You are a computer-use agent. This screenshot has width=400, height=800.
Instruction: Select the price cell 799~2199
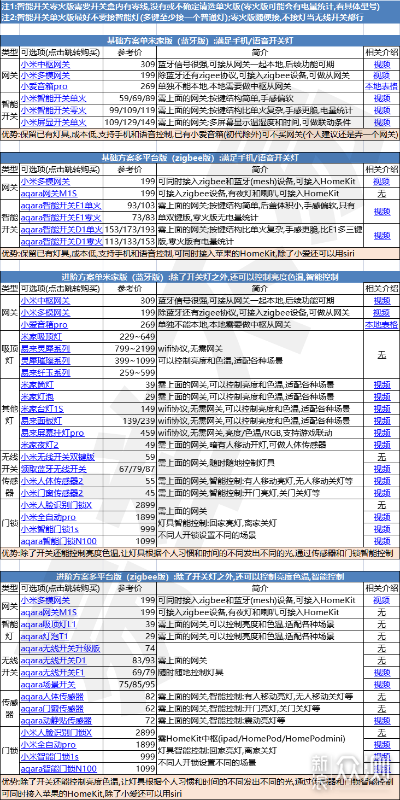tap(130, 348)
